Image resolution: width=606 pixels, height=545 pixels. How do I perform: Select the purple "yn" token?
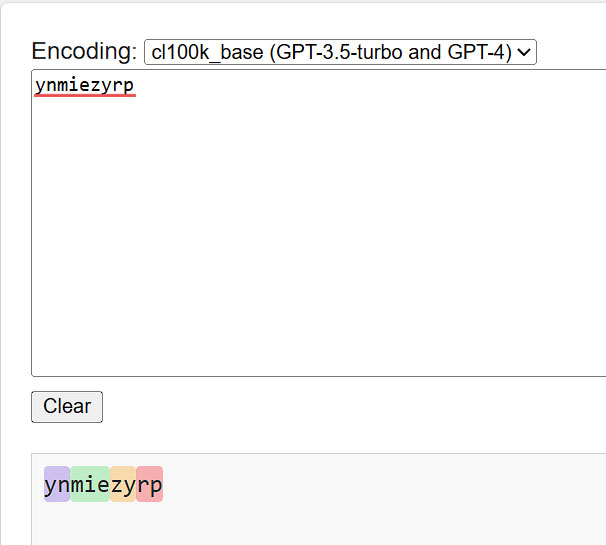coord(57,484)
